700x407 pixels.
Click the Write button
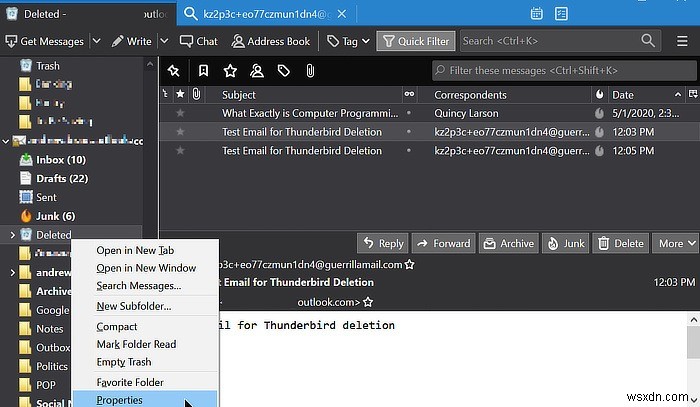coord(132,41)
